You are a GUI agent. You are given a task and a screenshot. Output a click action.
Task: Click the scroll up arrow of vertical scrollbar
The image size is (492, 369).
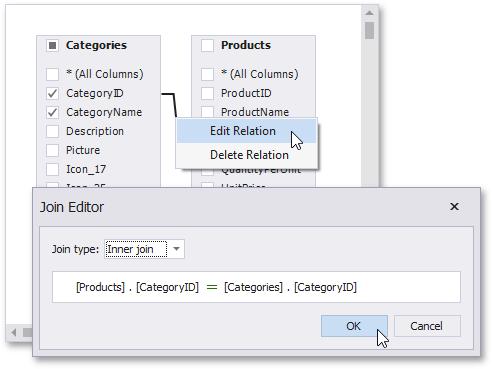(x=369, y=13)
